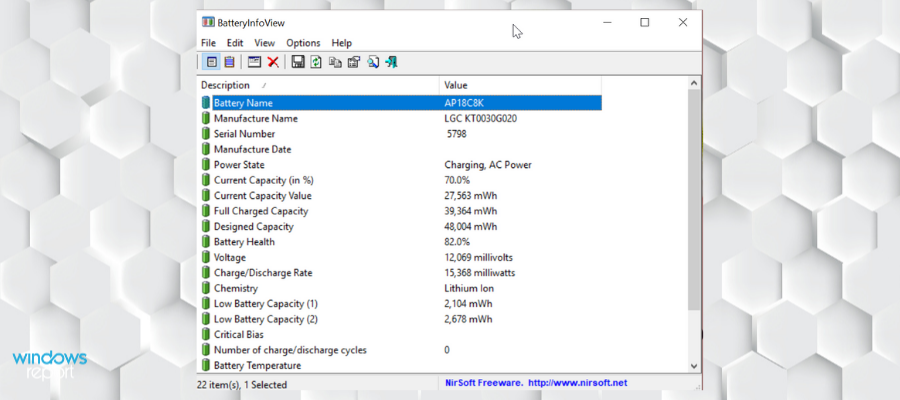This screenshot has width=900, height=400.
Task: Open the File menu
Action: [208, 43]
